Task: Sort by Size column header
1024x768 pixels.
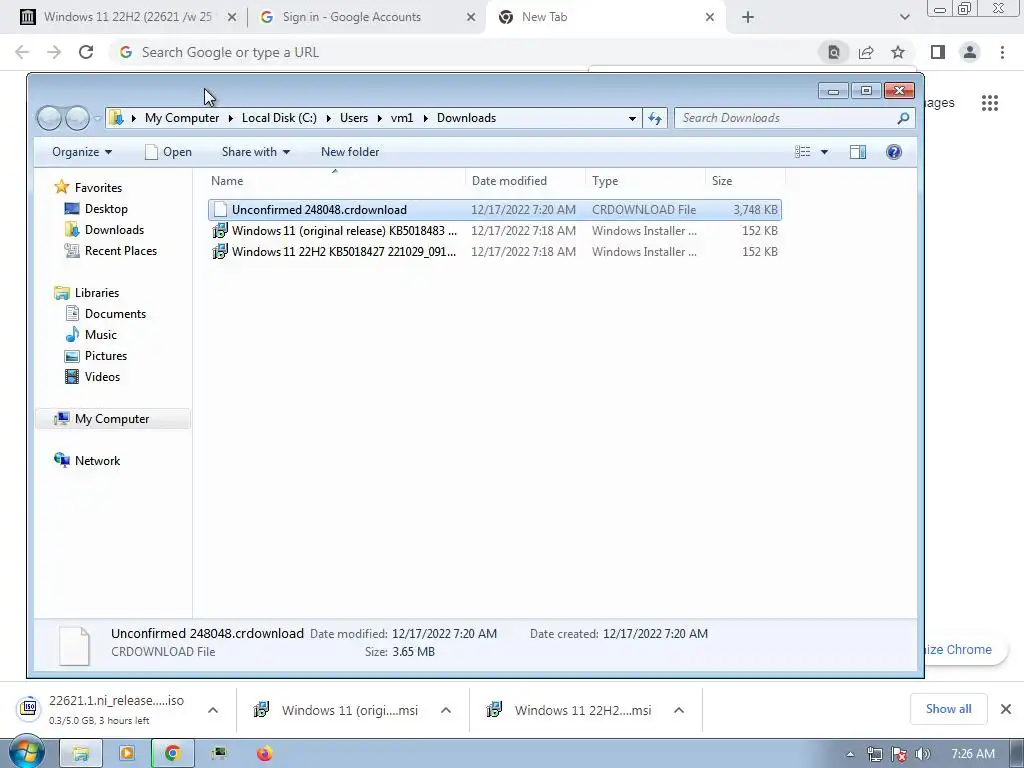Action: 745,181
